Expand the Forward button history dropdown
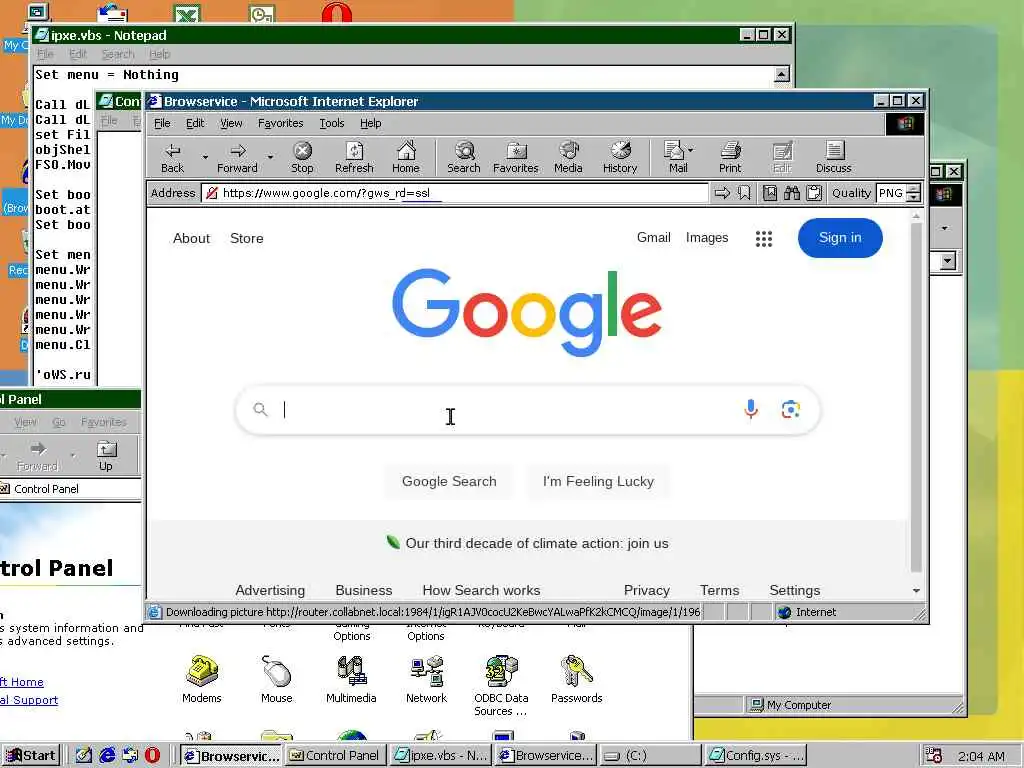Screen dimensions: 1024x768 270,157
